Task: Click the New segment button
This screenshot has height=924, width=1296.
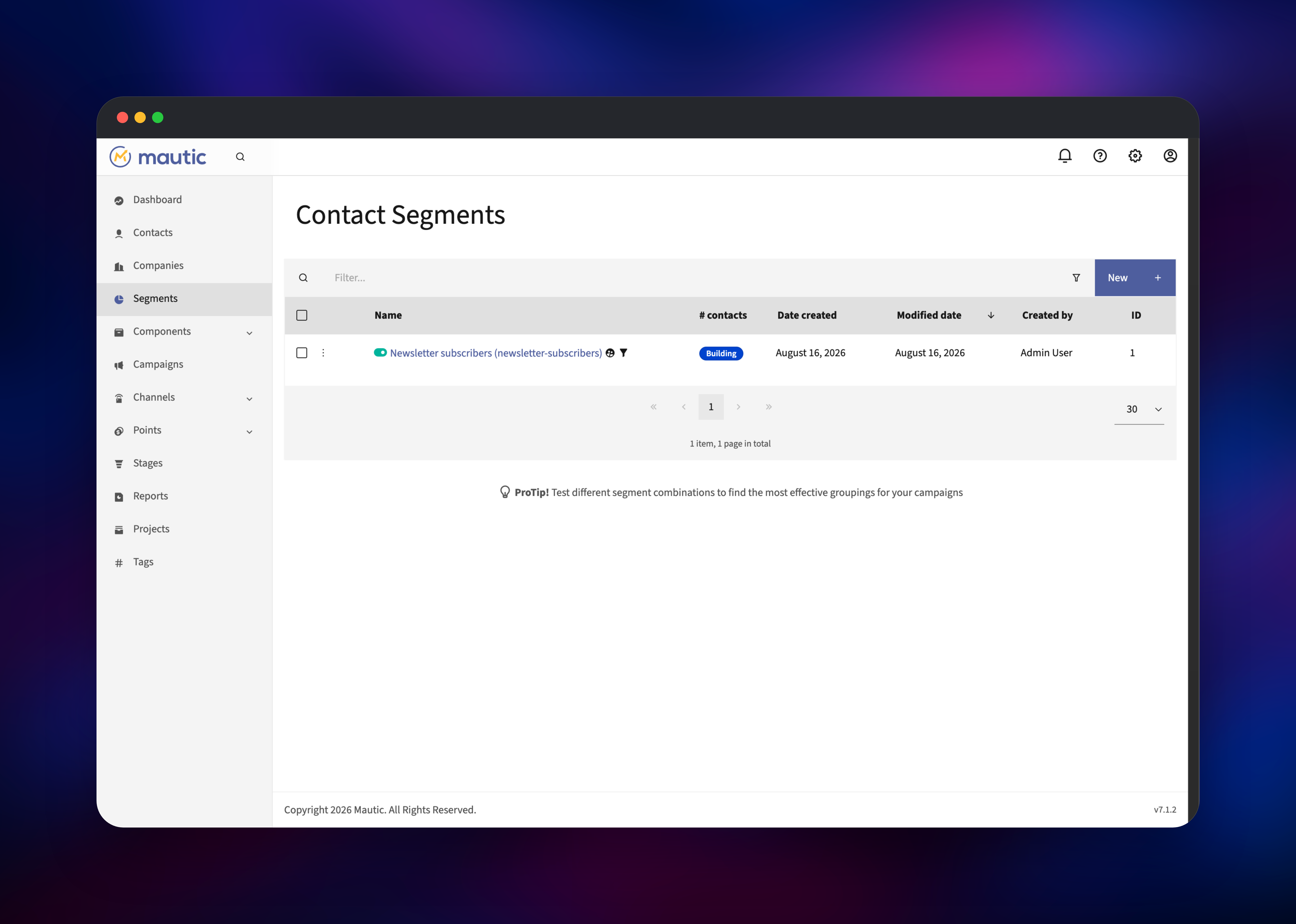Action: 1135,278
